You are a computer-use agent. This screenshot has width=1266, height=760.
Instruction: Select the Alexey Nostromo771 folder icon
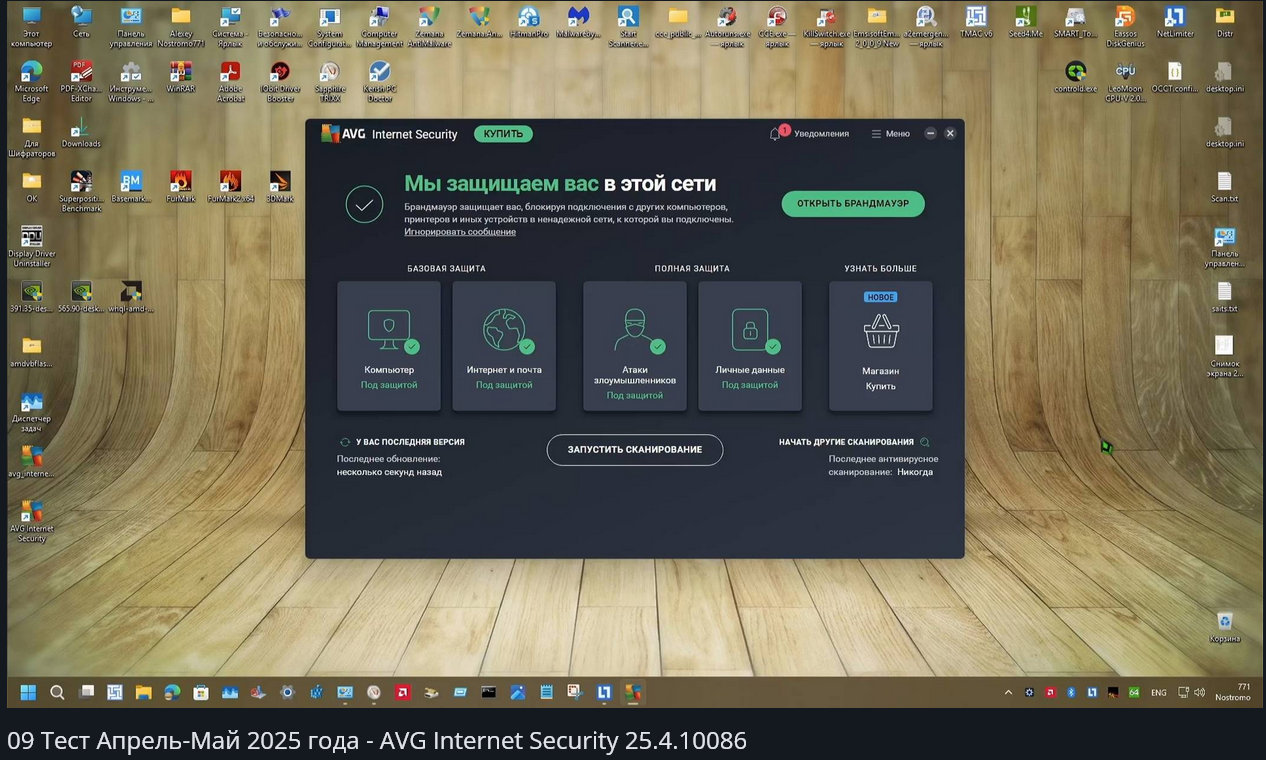[180, 27]
